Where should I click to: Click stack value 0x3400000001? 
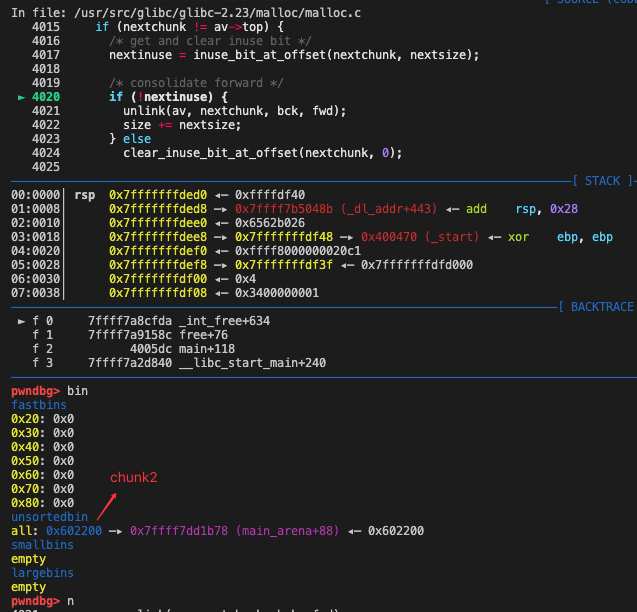tap(277, 293)
